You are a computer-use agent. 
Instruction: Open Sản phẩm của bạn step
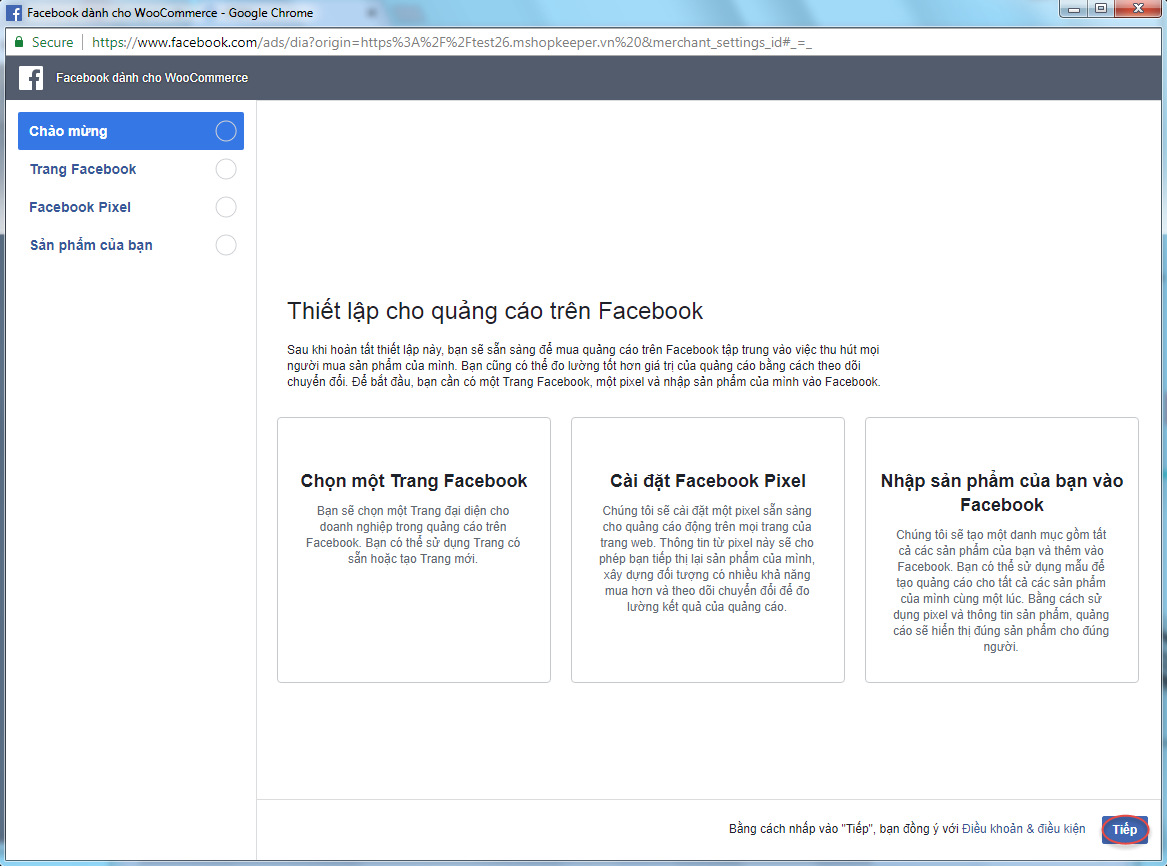pyautogui.click(x=131, y=245)
